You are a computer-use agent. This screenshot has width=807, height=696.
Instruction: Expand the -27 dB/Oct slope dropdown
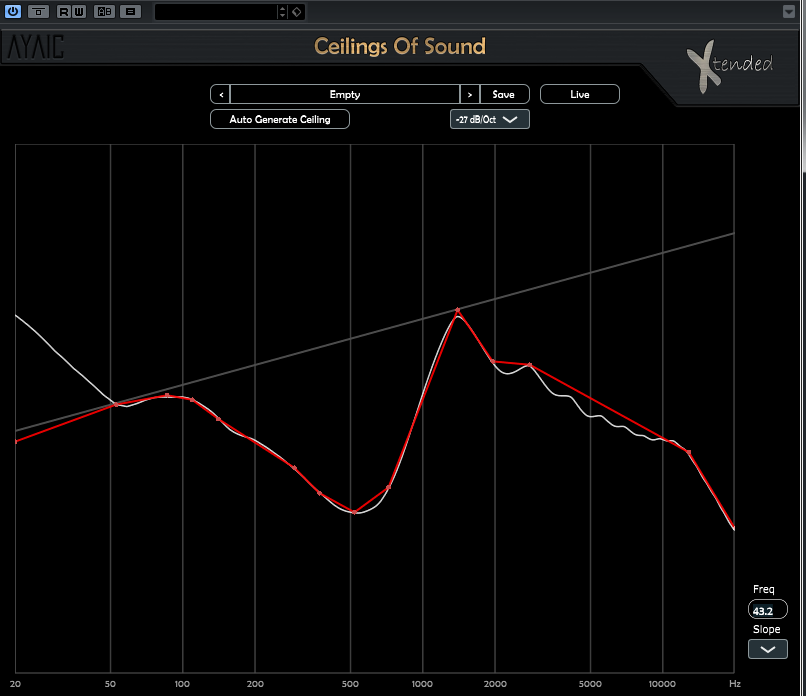489,119
